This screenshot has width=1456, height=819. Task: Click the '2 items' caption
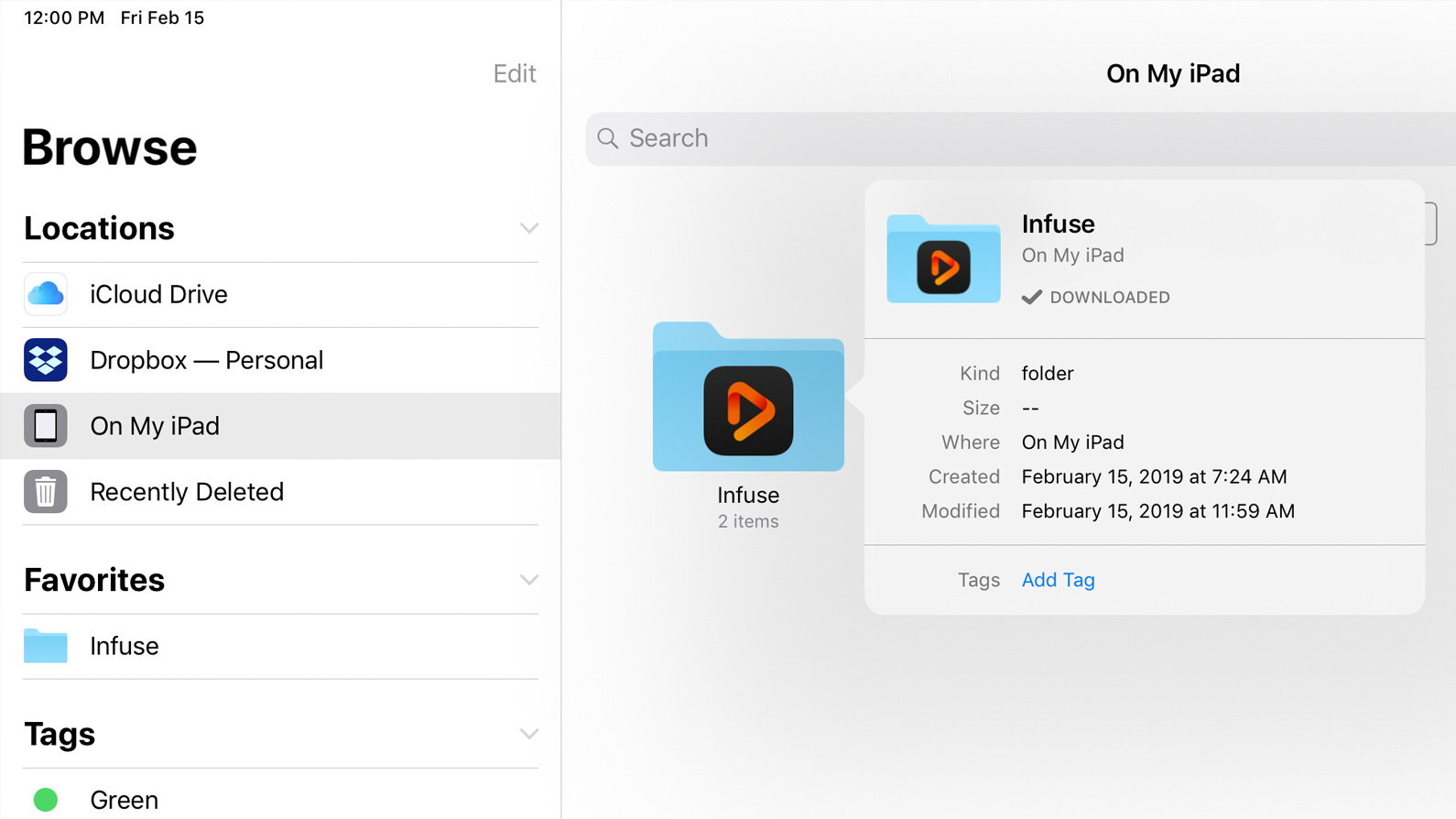pyautogui.click(x=748, y=521)
